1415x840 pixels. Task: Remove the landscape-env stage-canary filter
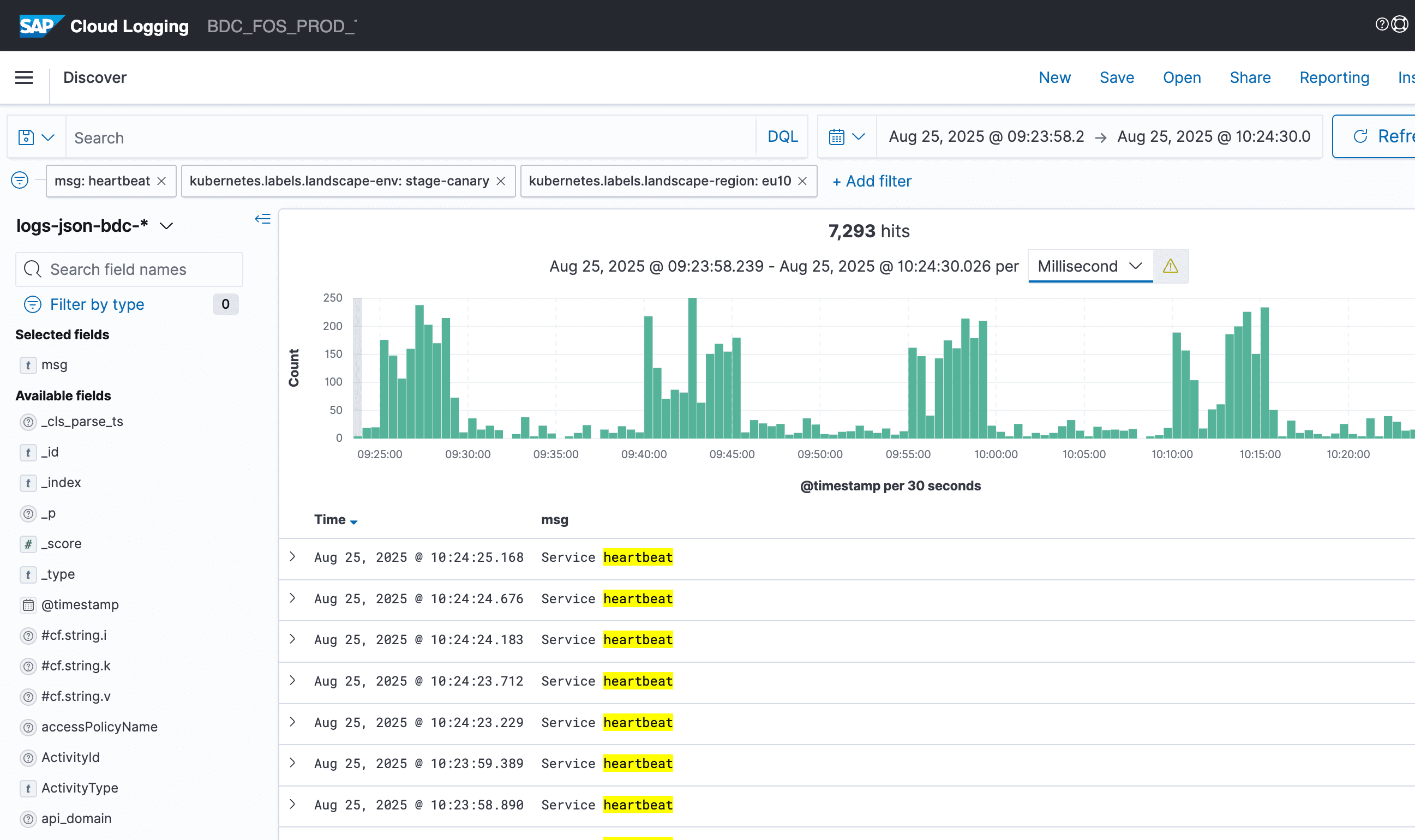[501, 181]
